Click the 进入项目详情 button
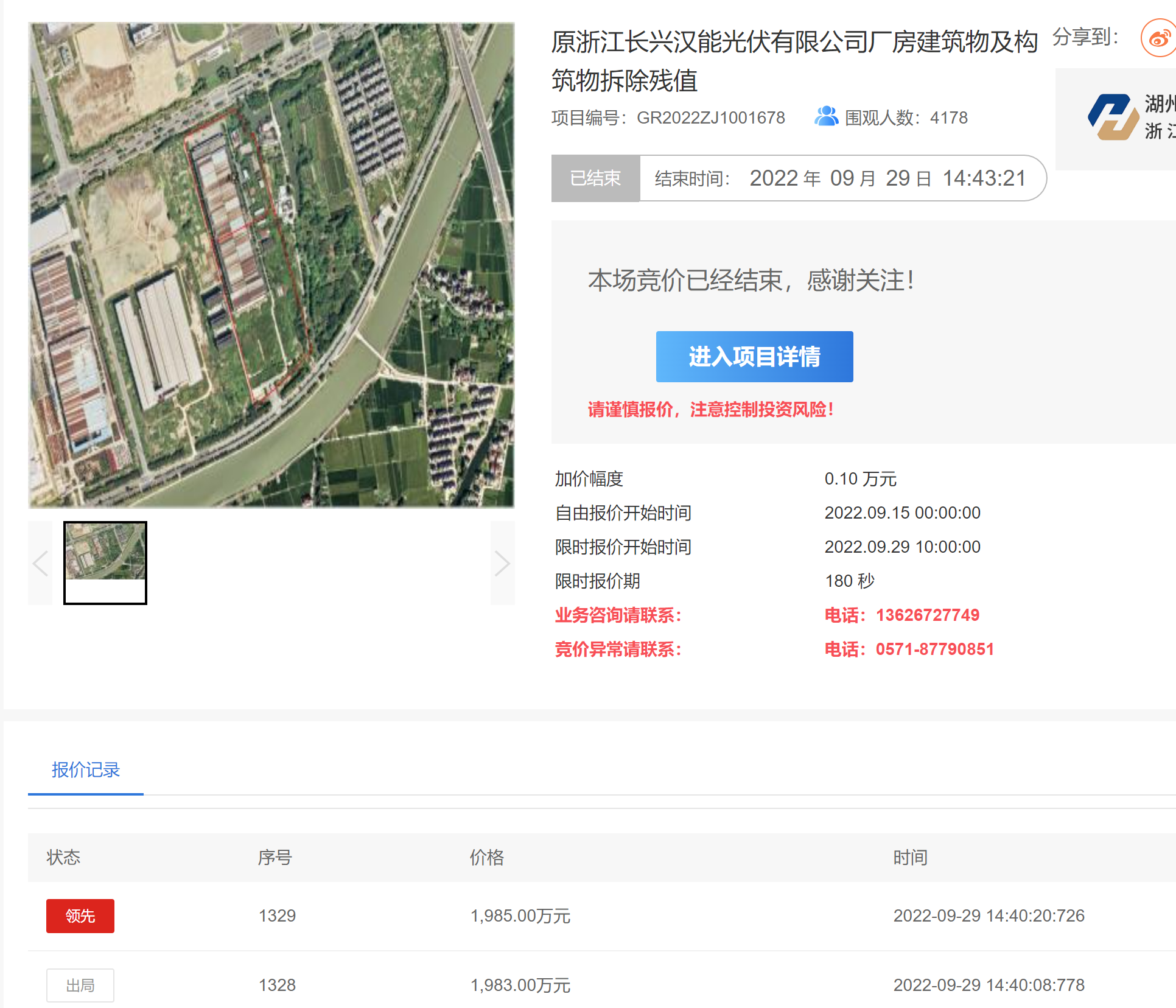The width and height of the screenshot is (1176, 1008). tap(754, 357)
